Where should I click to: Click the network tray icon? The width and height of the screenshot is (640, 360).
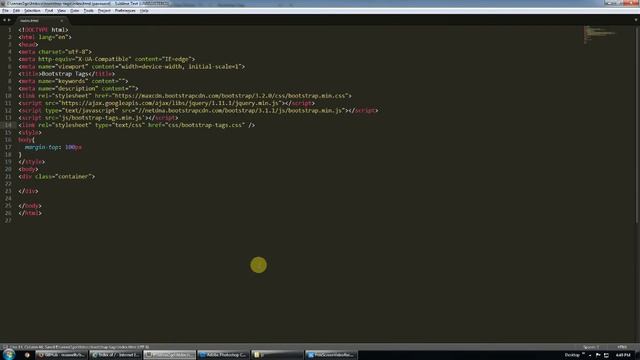[606, 356]
